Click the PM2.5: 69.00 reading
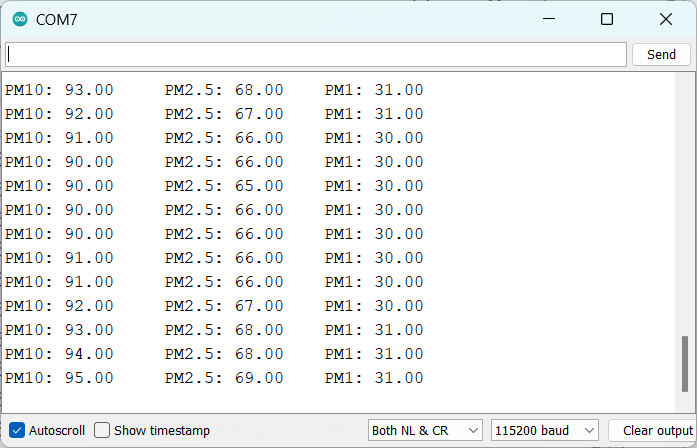Viewport: 697px width, 448px height. (224, 378)
